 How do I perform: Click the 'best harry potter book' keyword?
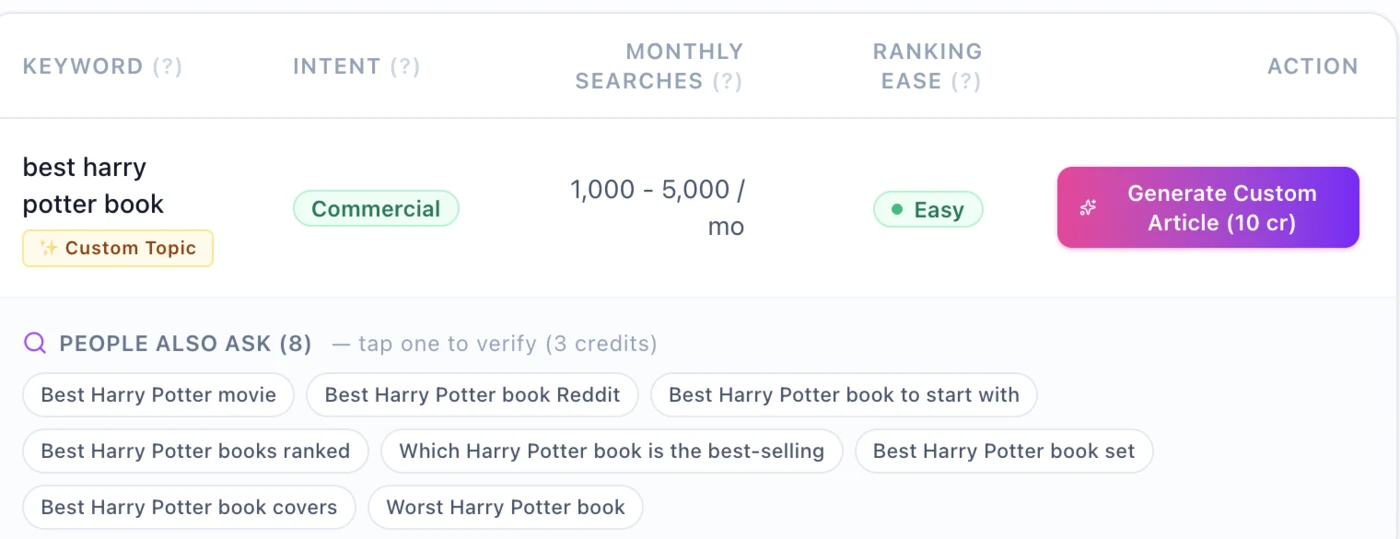pyautogui.click(x=93, y=186)
